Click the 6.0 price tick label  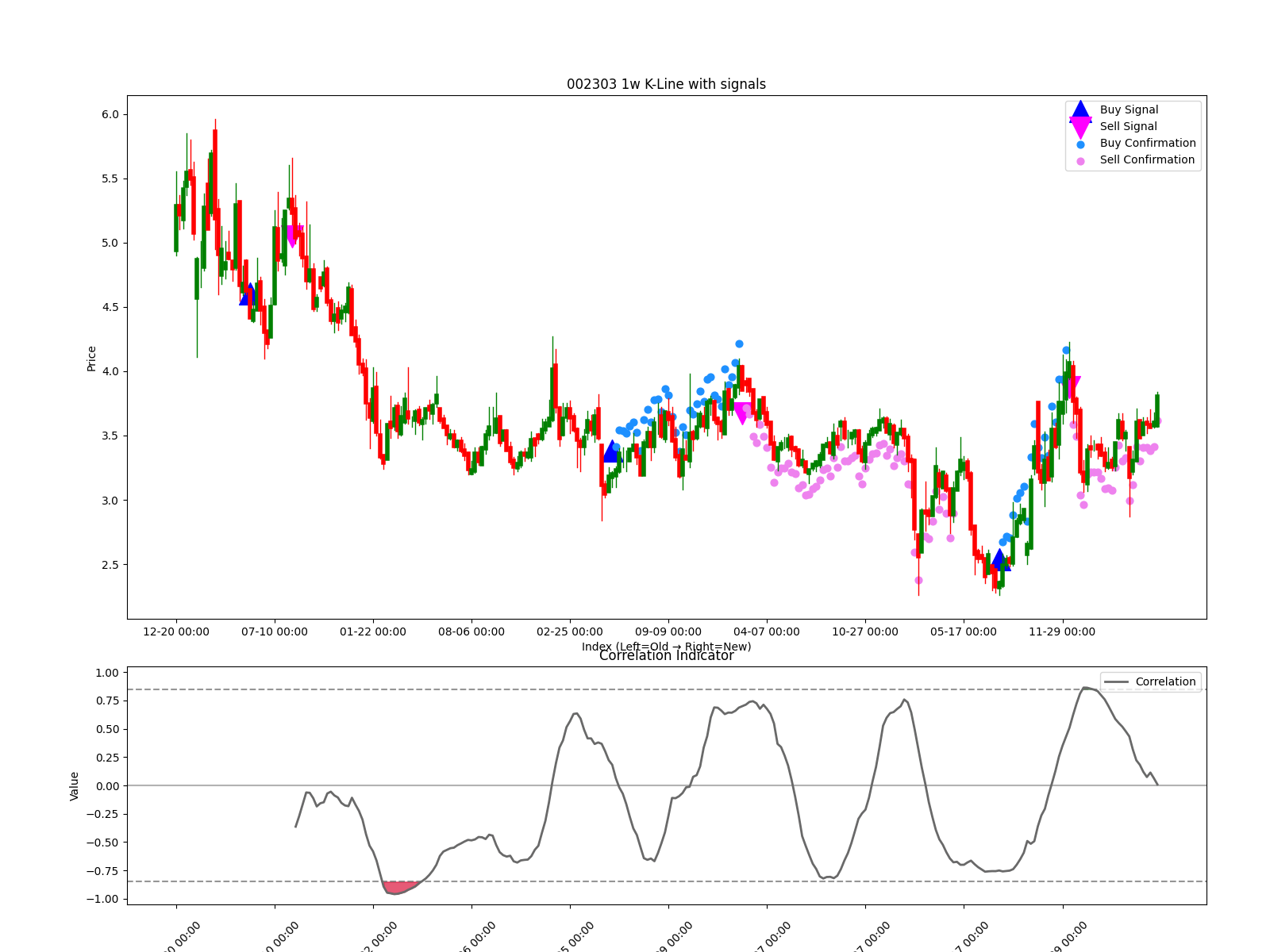tap(110, 114)
